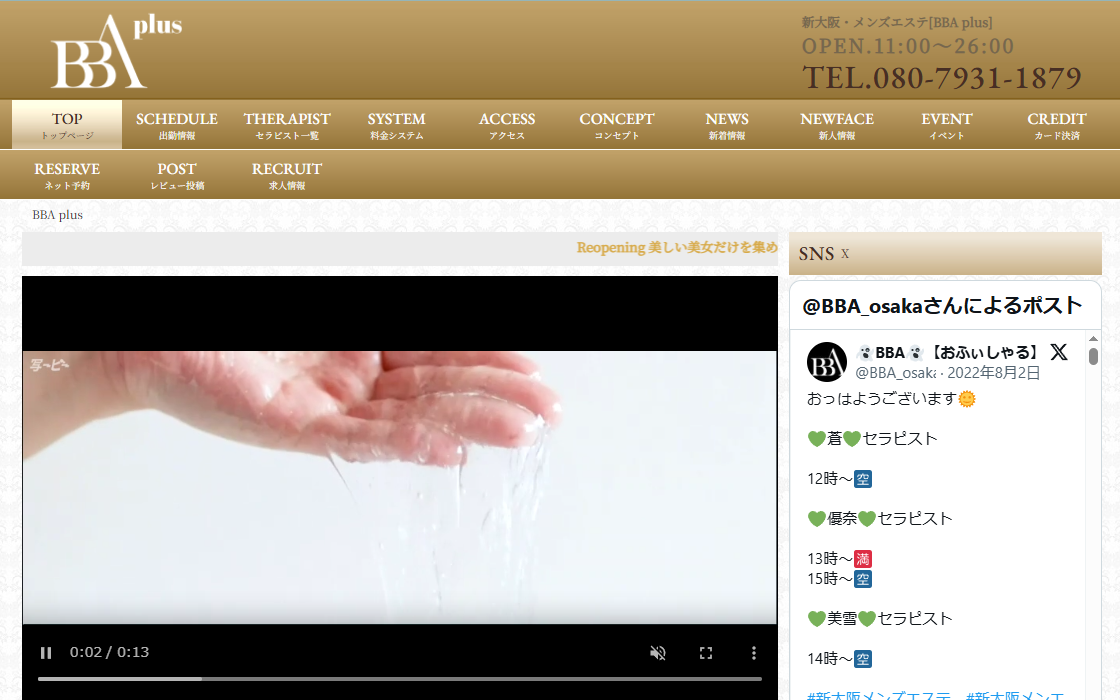
Task: Click the OPEN.11:00～26:00 hours text
Action: (908, 46)
